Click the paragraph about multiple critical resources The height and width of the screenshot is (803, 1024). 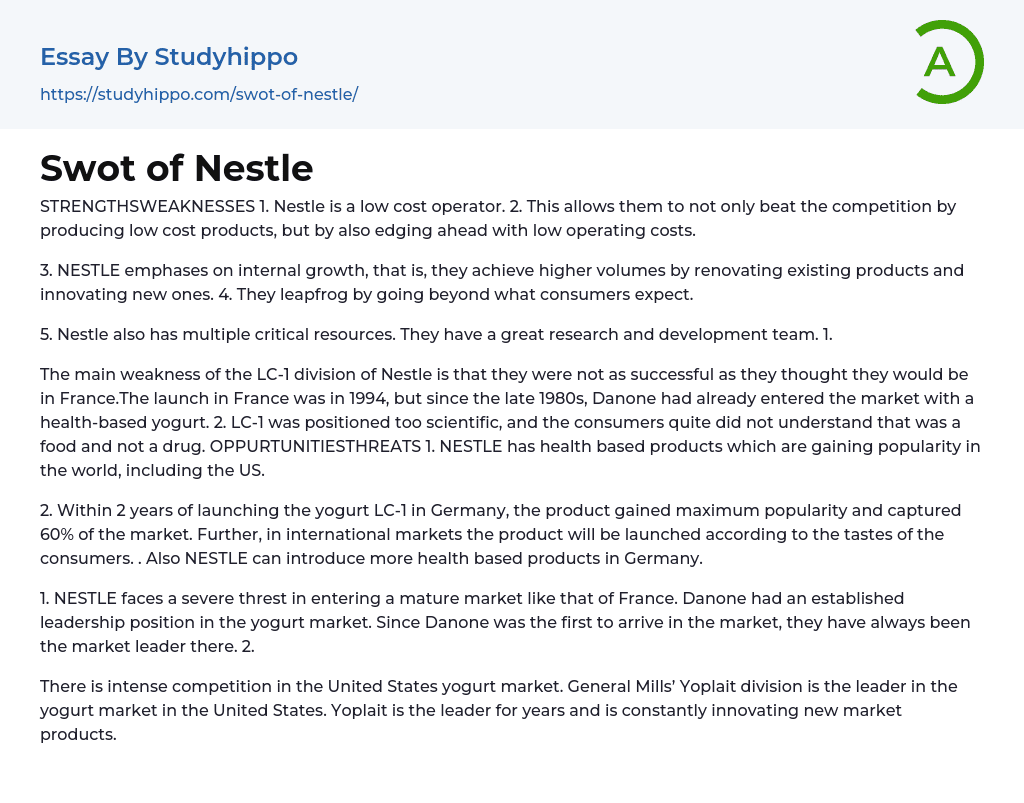pos(436,334)
